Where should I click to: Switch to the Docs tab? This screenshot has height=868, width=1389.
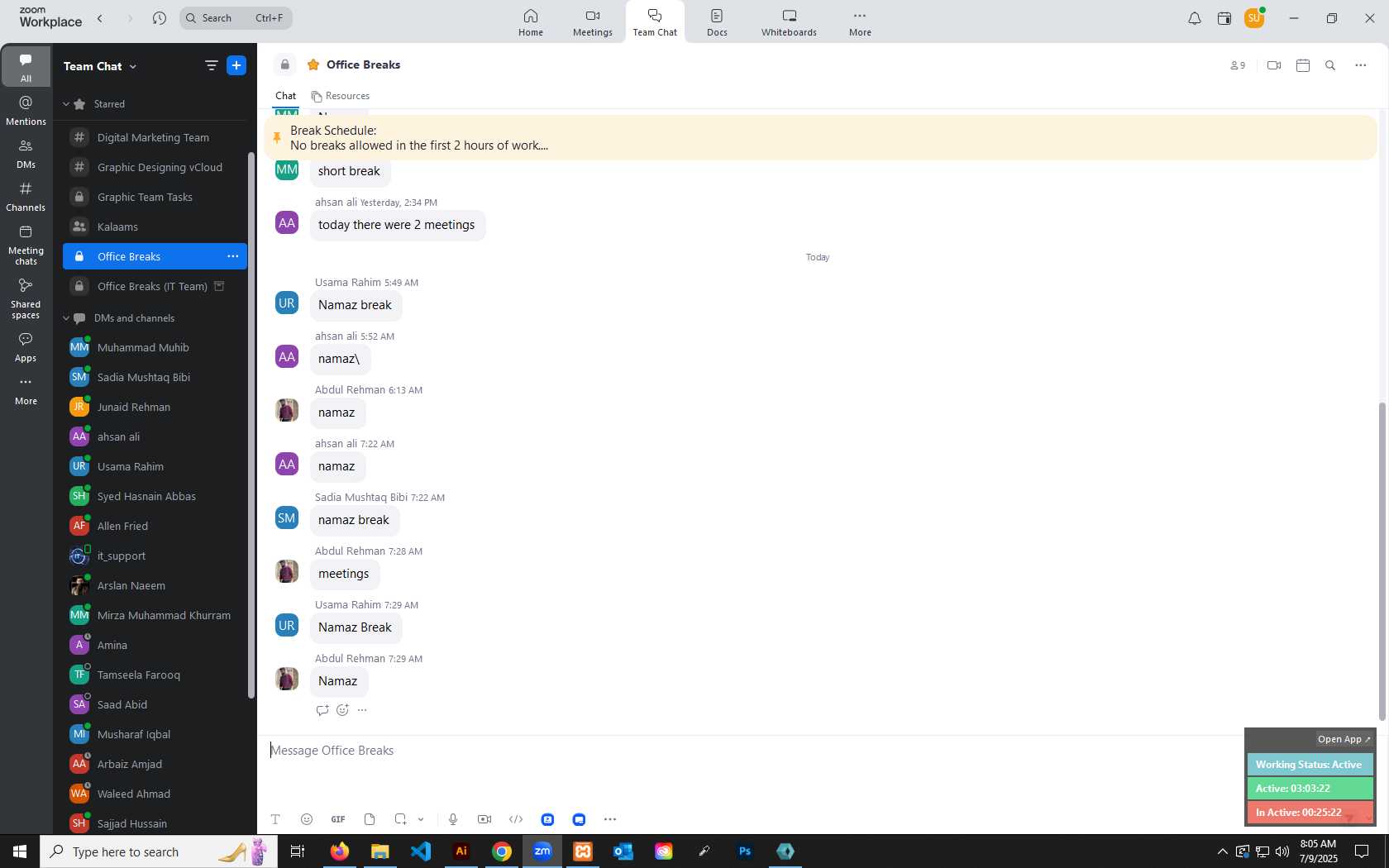click(x=717, y=22)
